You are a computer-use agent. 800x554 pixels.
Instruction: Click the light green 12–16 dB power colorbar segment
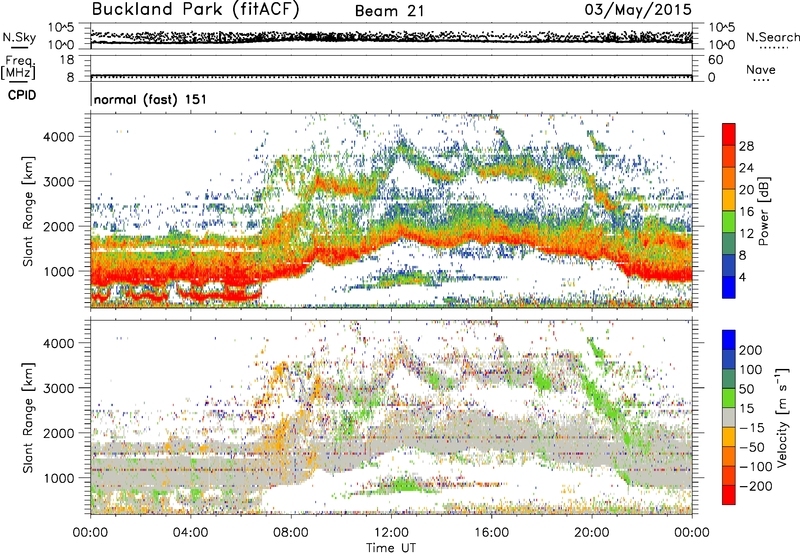pos(729,221)
